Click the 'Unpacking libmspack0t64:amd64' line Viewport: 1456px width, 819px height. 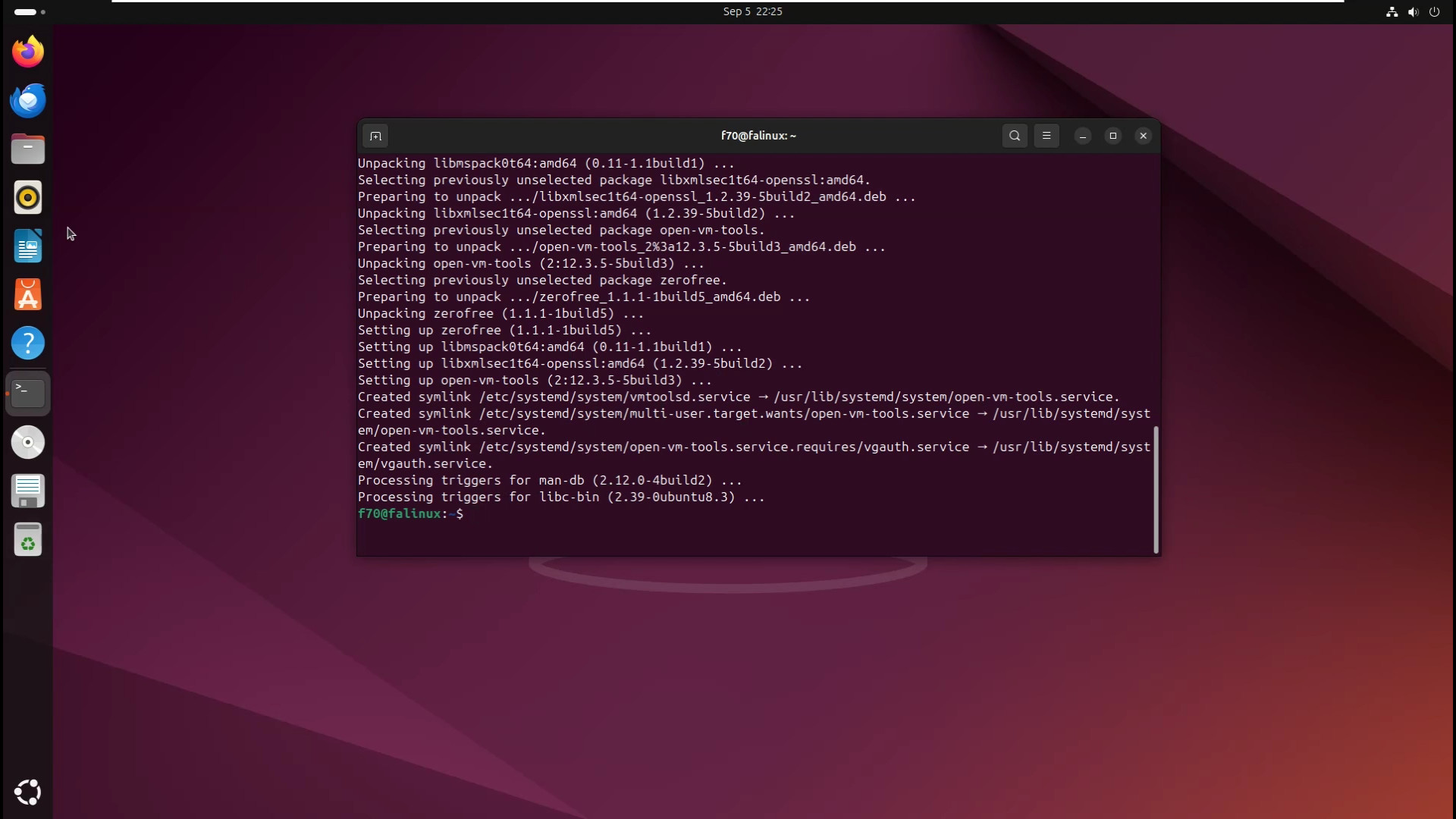pos(546,163)
